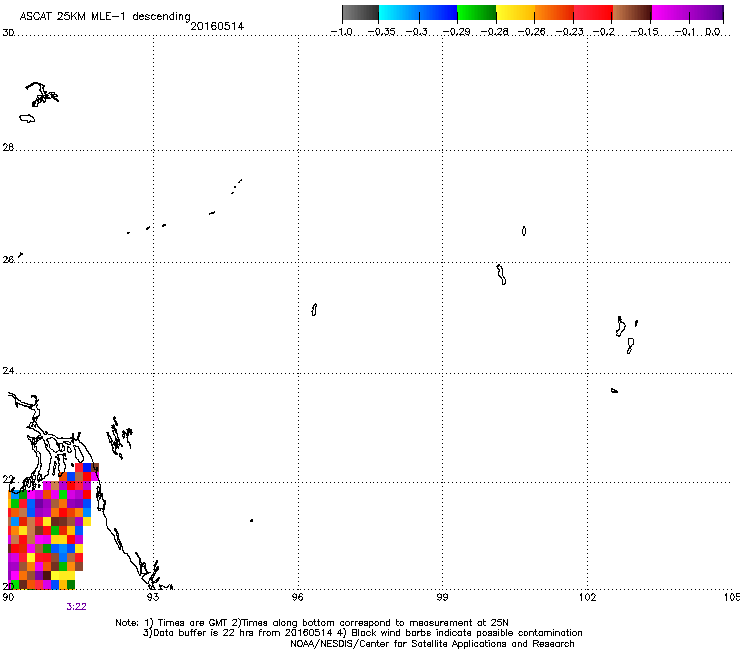Click latitude label '24' on left axis
This screenshot has height=650, width=740.
pos(8,371)
